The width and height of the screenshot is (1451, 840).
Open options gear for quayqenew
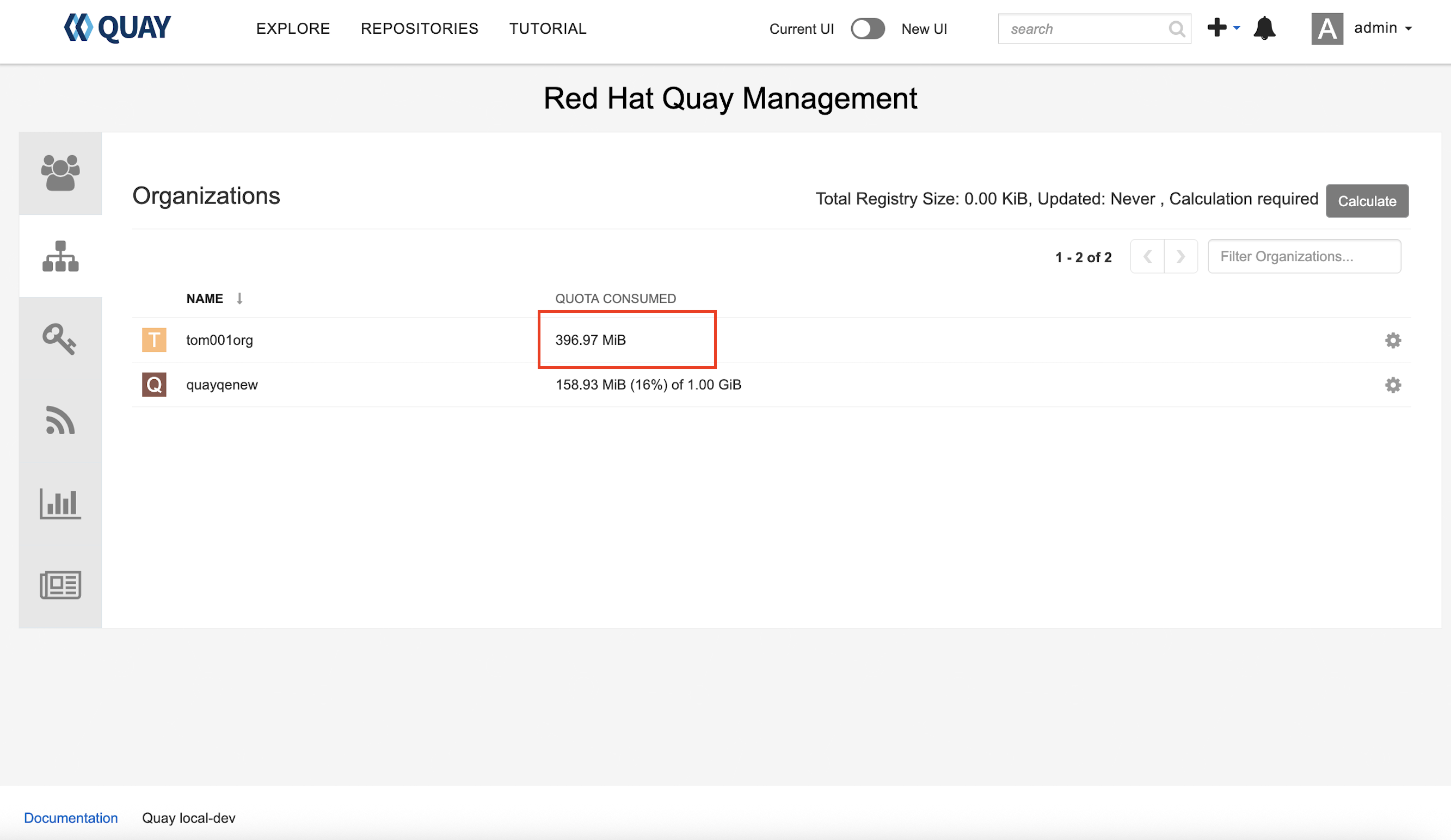coord(1392,385)
